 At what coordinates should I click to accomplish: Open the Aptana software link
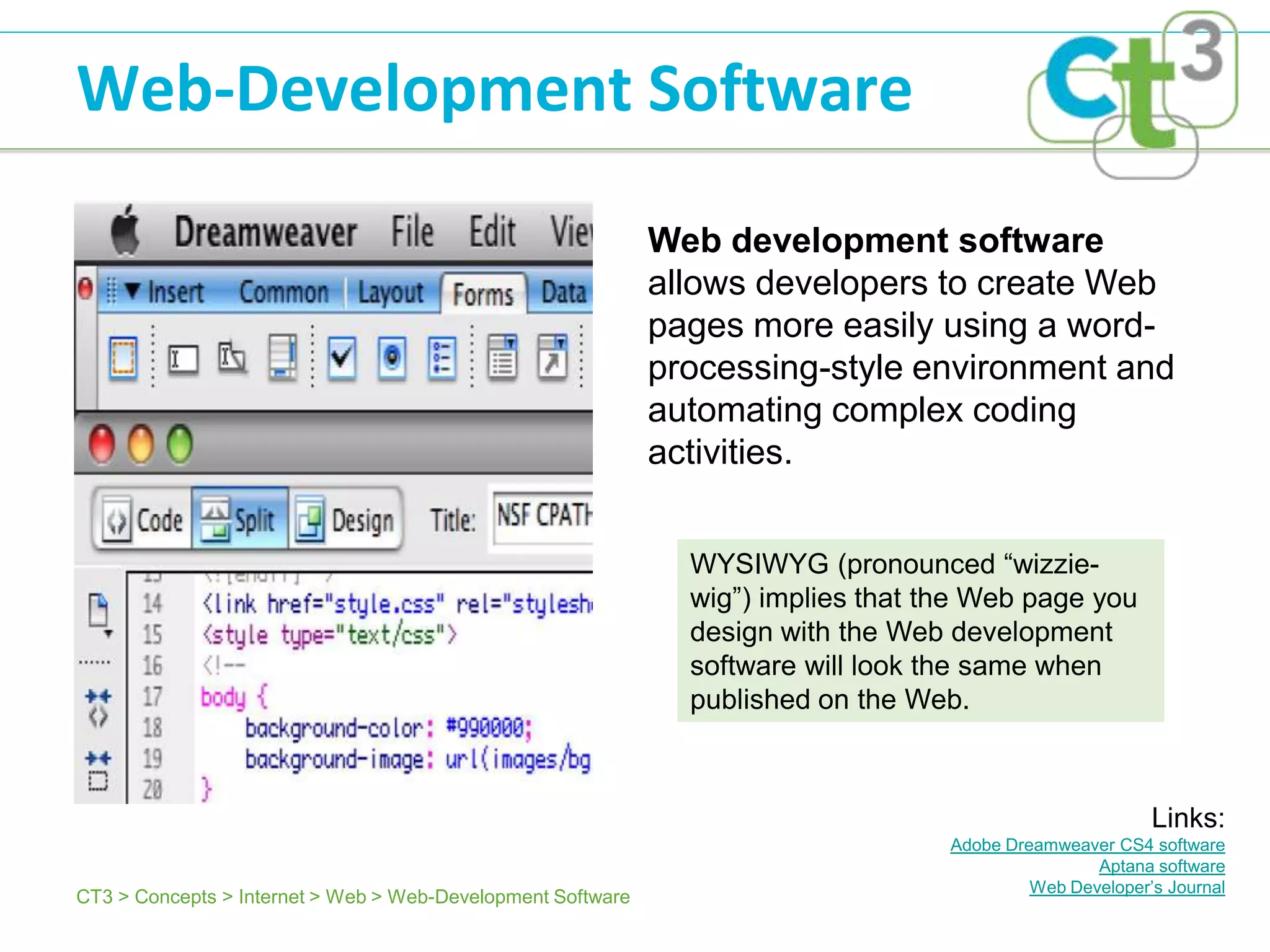coord(1162,866)
